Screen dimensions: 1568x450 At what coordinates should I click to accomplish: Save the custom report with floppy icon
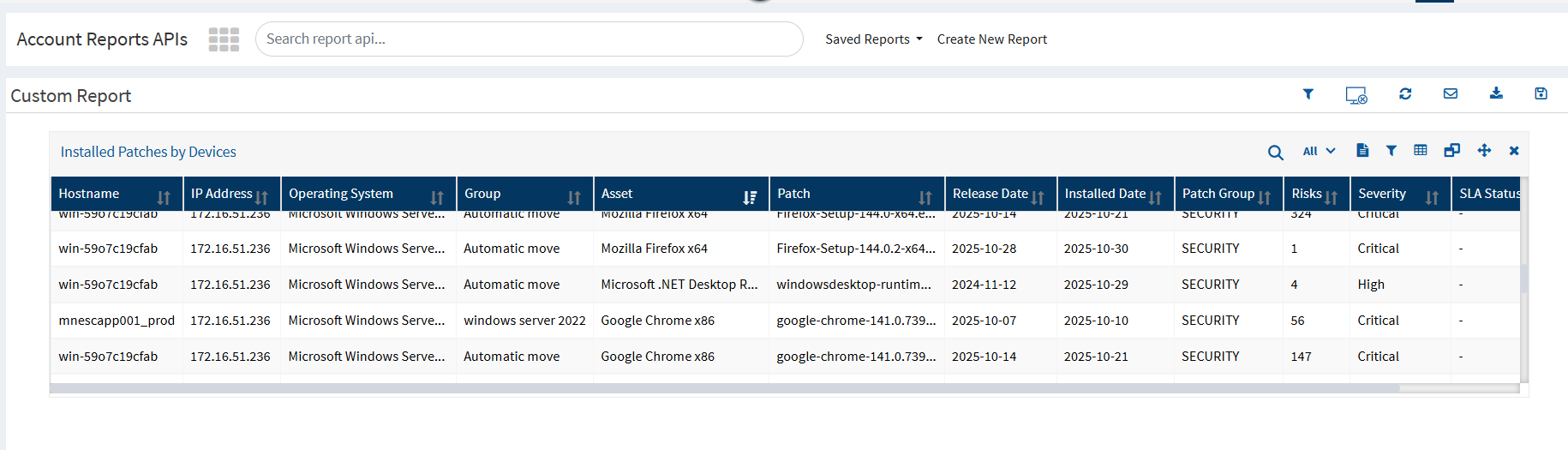point(1541,94)
